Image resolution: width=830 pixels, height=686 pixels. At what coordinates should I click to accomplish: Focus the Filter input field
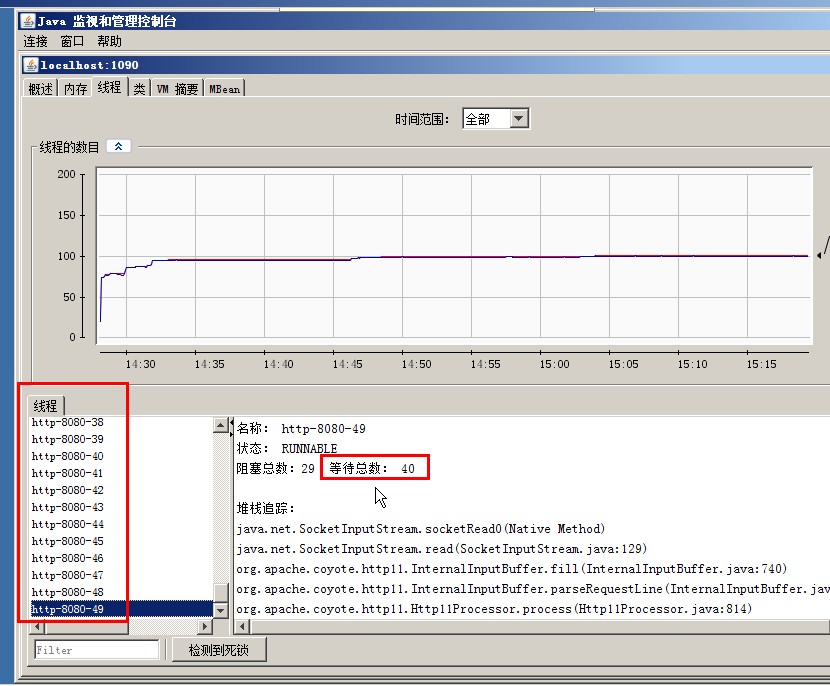click(97, 650)
